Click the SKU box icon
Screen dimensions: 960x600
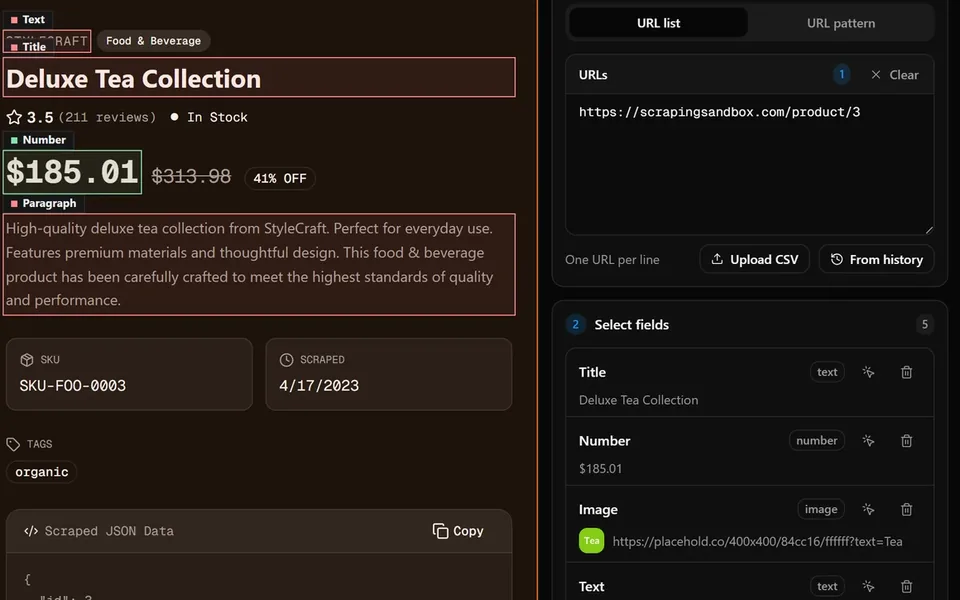point(26,359)
